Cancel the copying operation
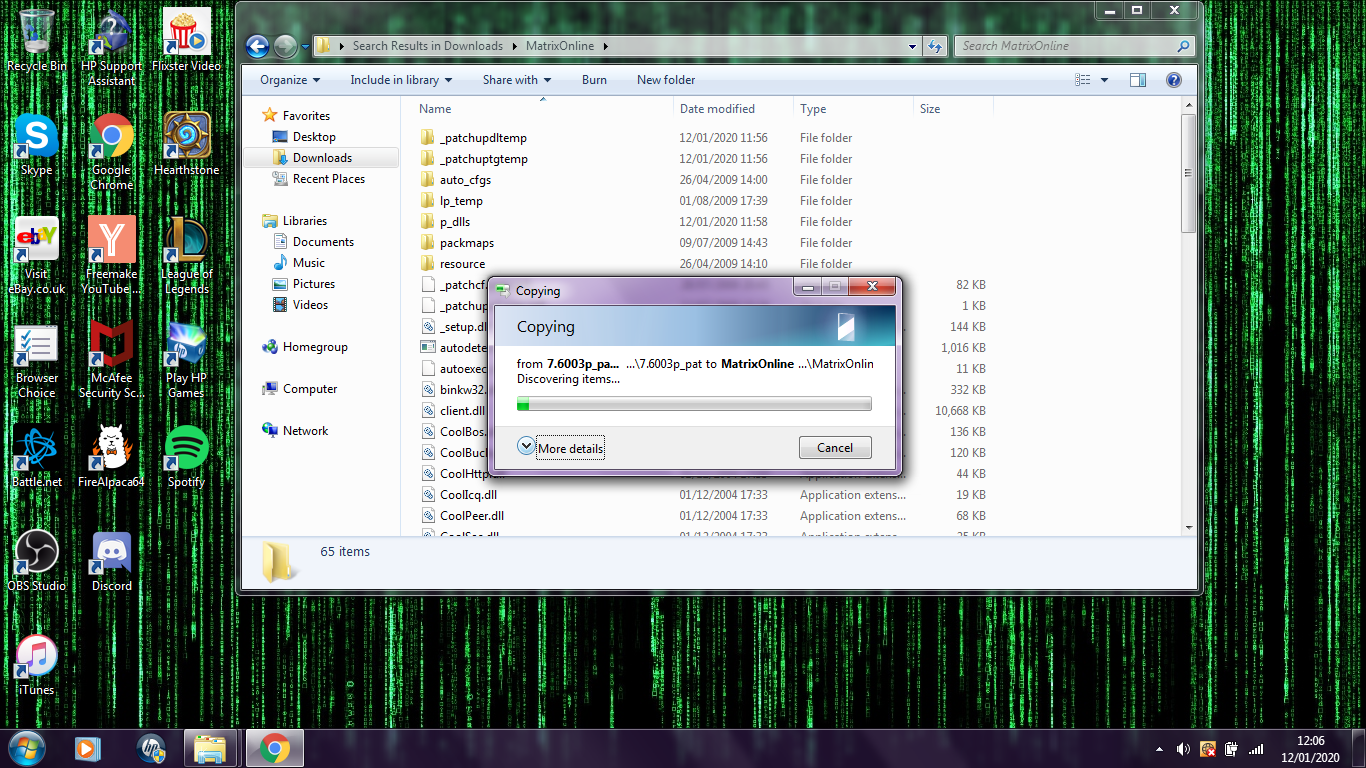 pos(835,448)
